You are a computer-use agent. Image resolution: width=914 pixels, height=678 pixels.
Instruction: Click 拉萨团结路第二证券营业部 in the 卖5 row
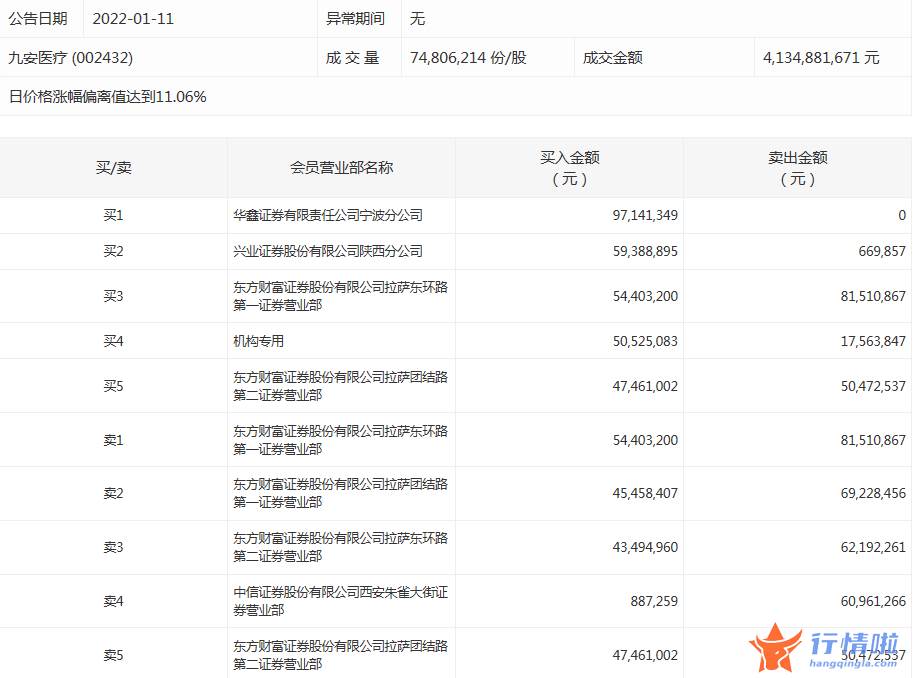click(340, 655)
